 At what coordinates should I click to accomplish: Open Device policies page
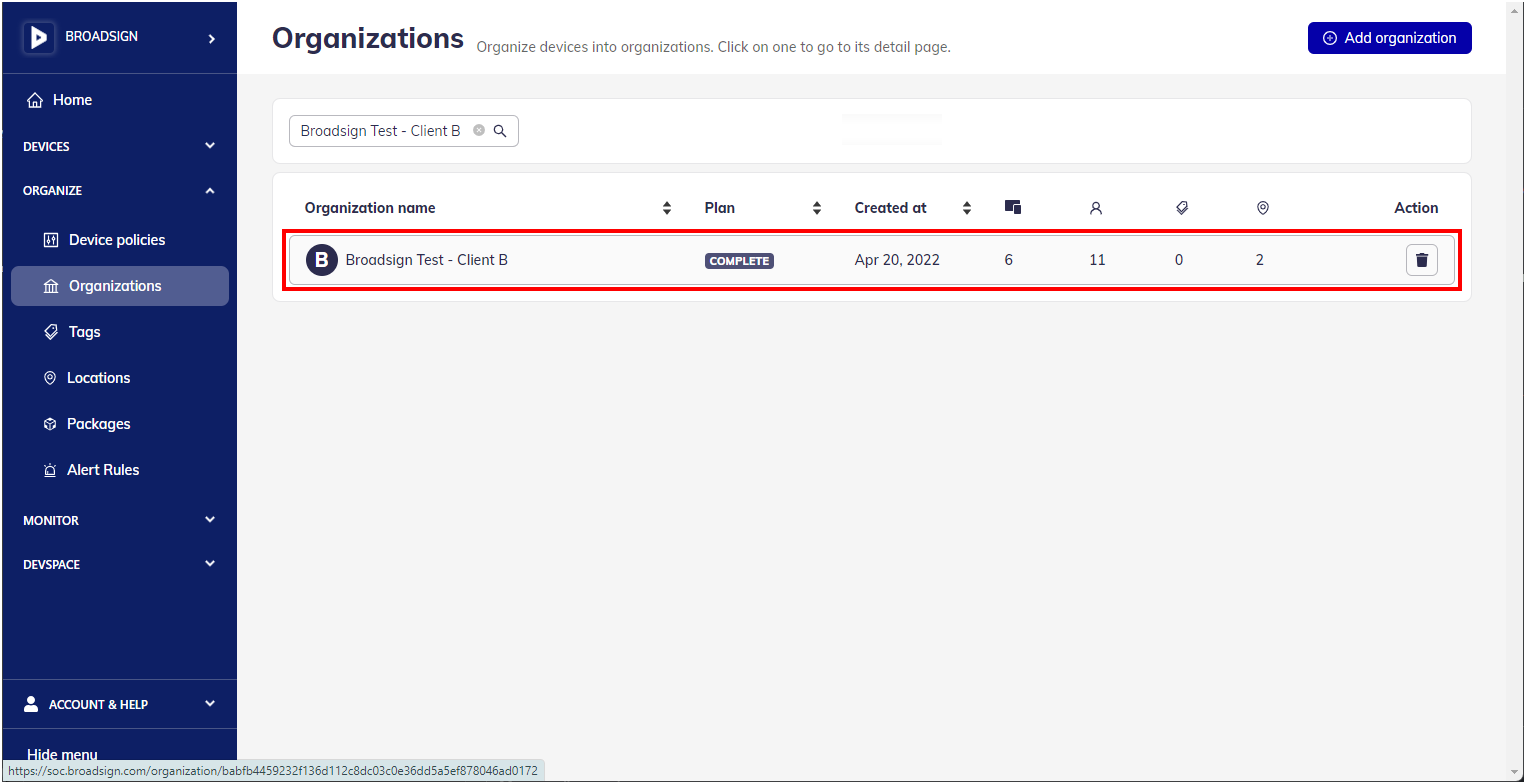[117, 240]
